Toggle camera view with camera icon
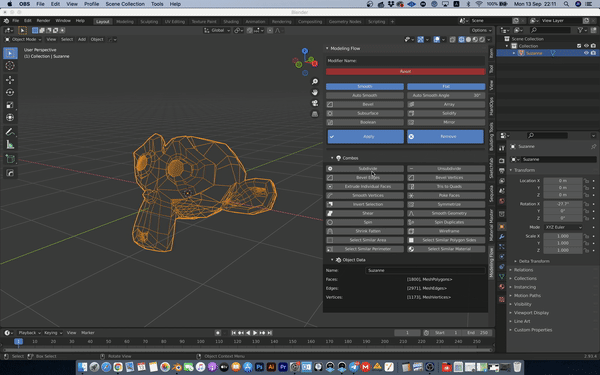Image resolution: width=600 pixels, height=375 pixels. [315, 103]
